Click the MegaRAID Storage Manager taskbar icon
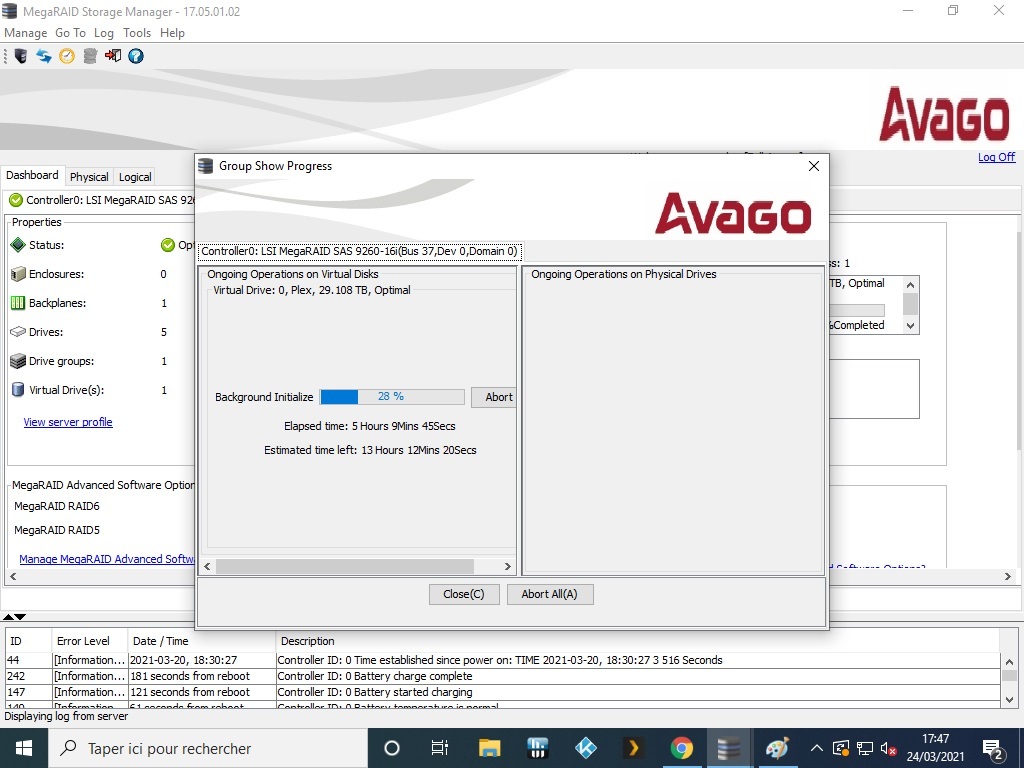Image resolution: width=1024 pixels, height=768 pixels. tap(729, 748)
